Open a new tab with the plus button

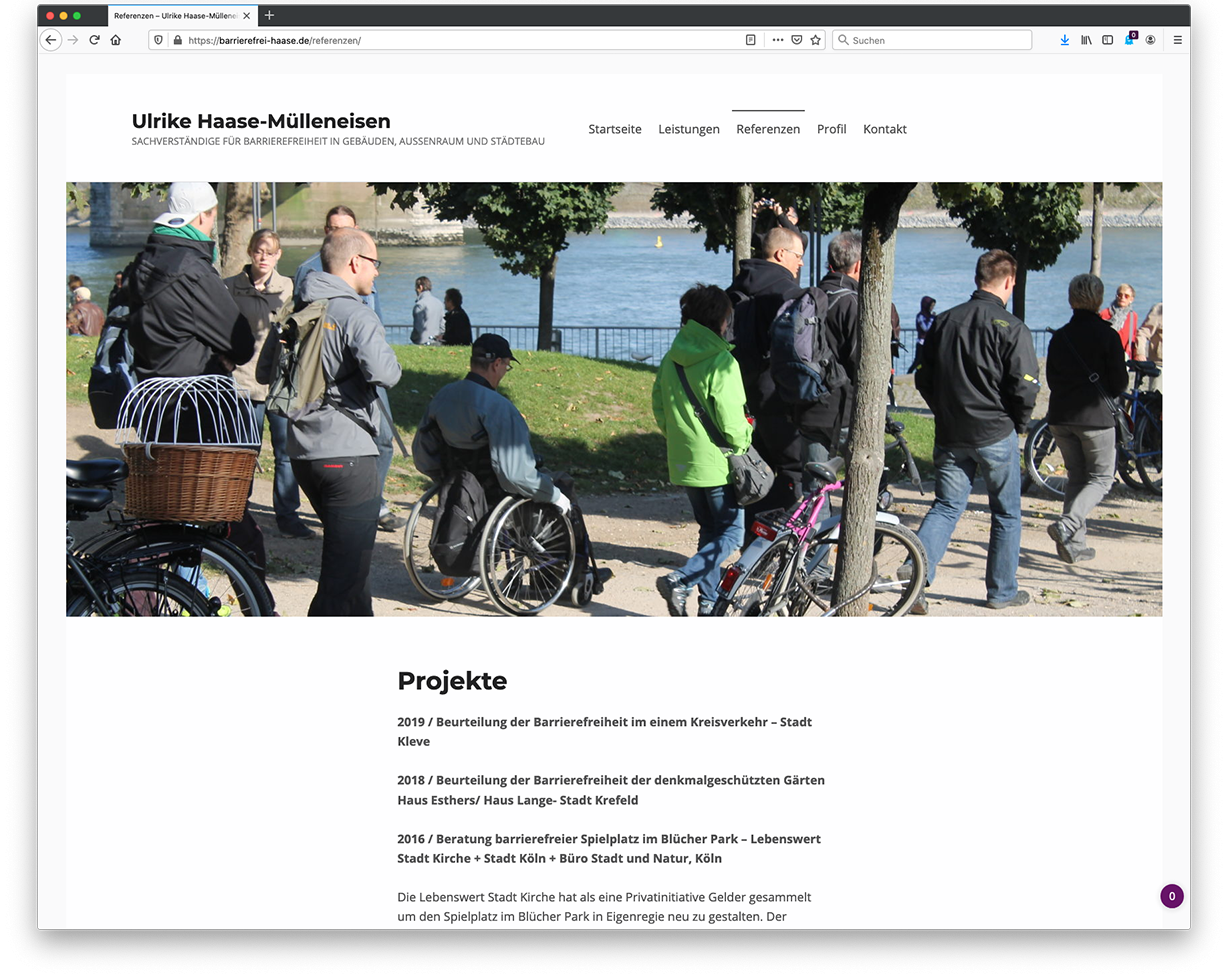269,16
